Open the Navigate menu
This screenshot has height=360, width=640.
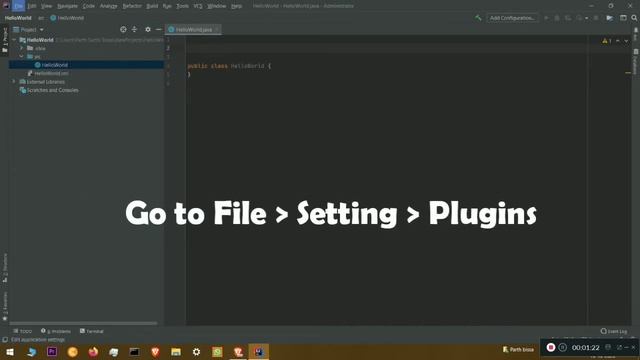[x=67, y=6]
